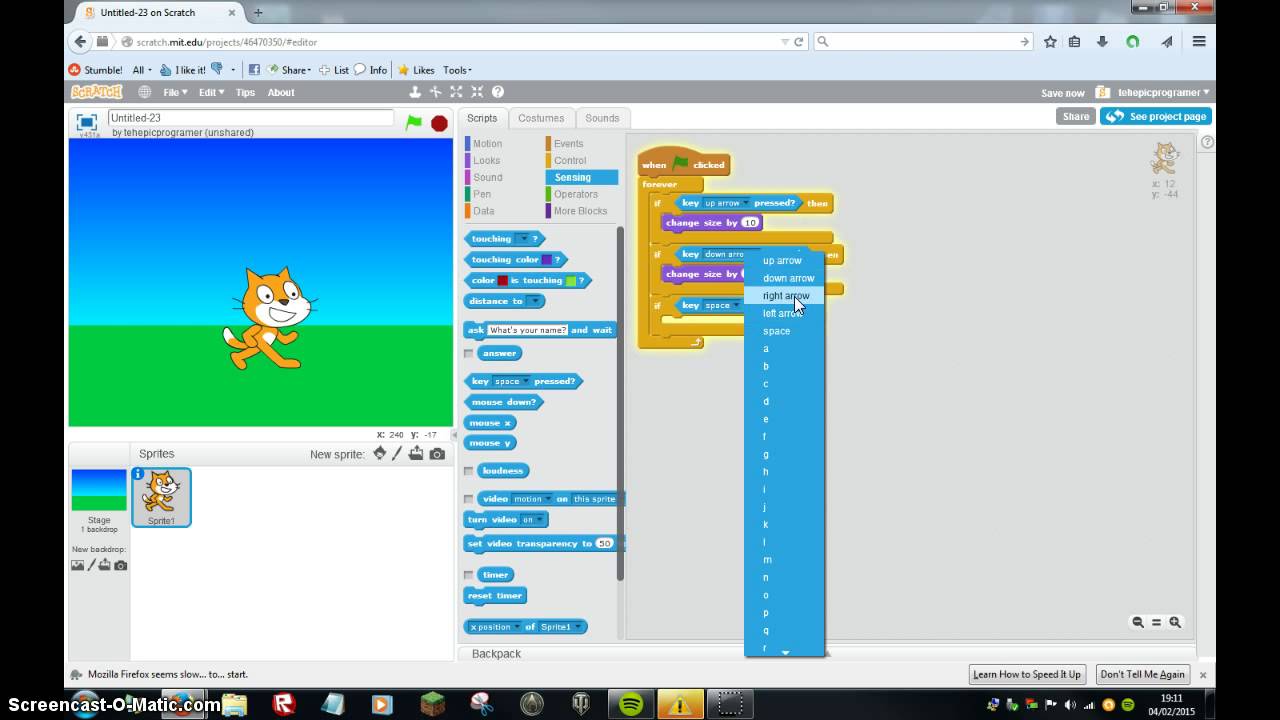Image resolution: width=1280 pixels, height=720 pixels.
Task: Open the Firefox hamburger menu
Action: tap(1199, 42)
